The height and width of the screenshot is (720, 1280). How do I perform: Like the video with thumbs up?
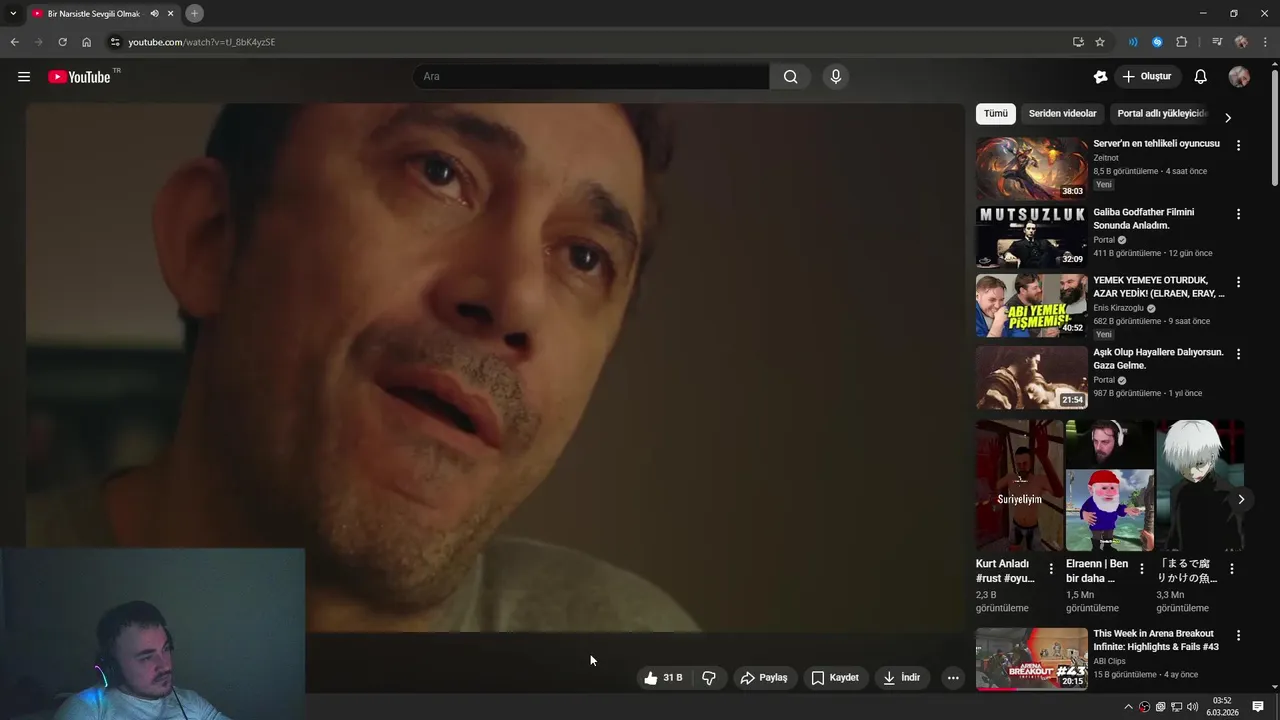point(664,678)
